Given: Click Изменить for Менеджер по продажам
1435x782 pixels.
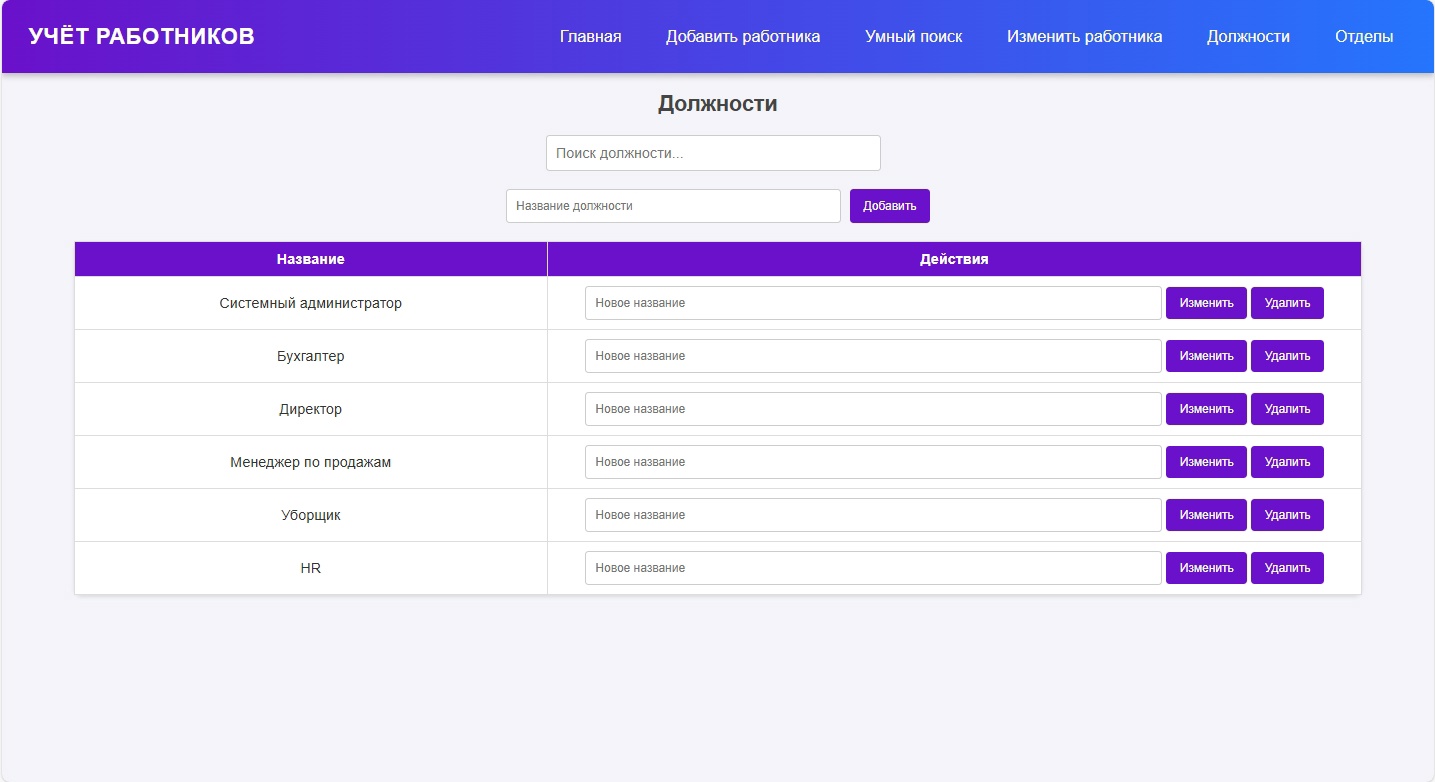Looking at the screenshot, I should coord(1206,462).
